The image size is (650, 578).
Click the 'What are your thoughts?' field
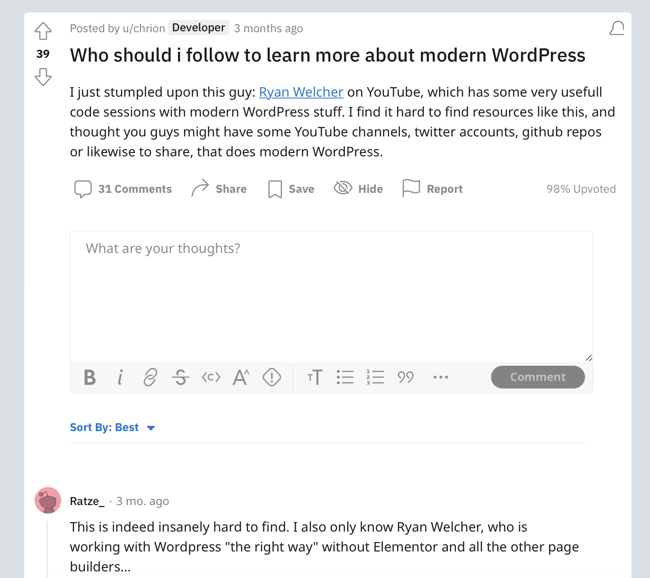tap(331, 290)
